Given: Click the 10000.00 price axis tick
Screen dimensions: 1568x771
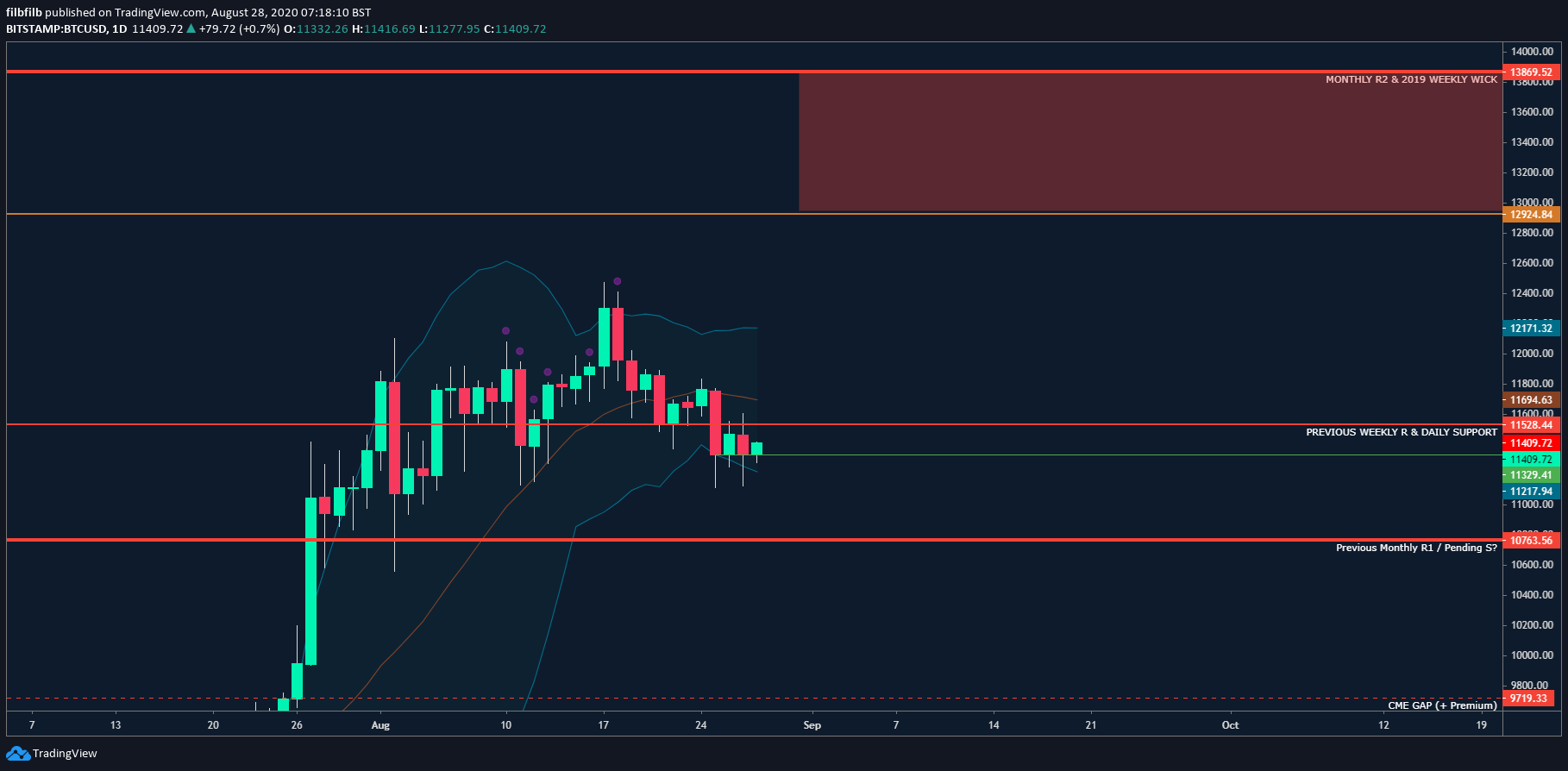Looking at the screenshot, I should click(x=1532, y=655).
